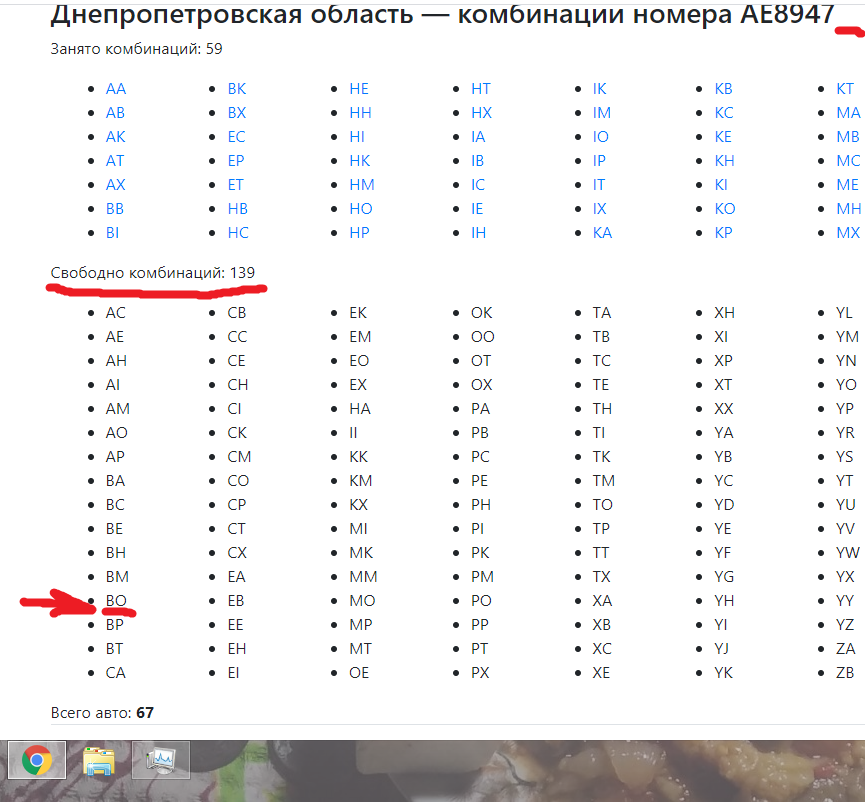
Task: Open the IO combination link
Action: (x=601, y=137)
